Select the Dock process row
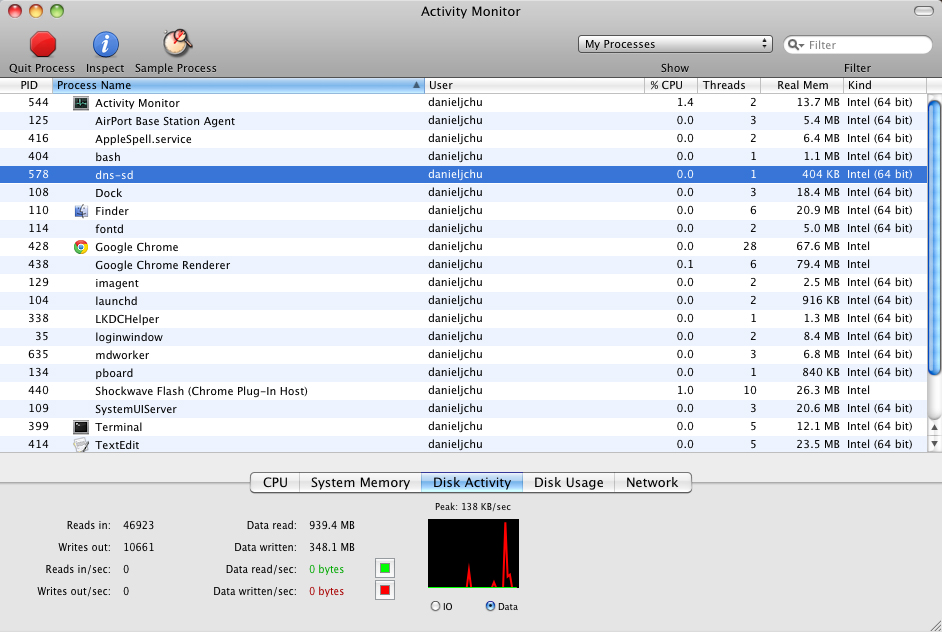942x632 pixels. 463,193
